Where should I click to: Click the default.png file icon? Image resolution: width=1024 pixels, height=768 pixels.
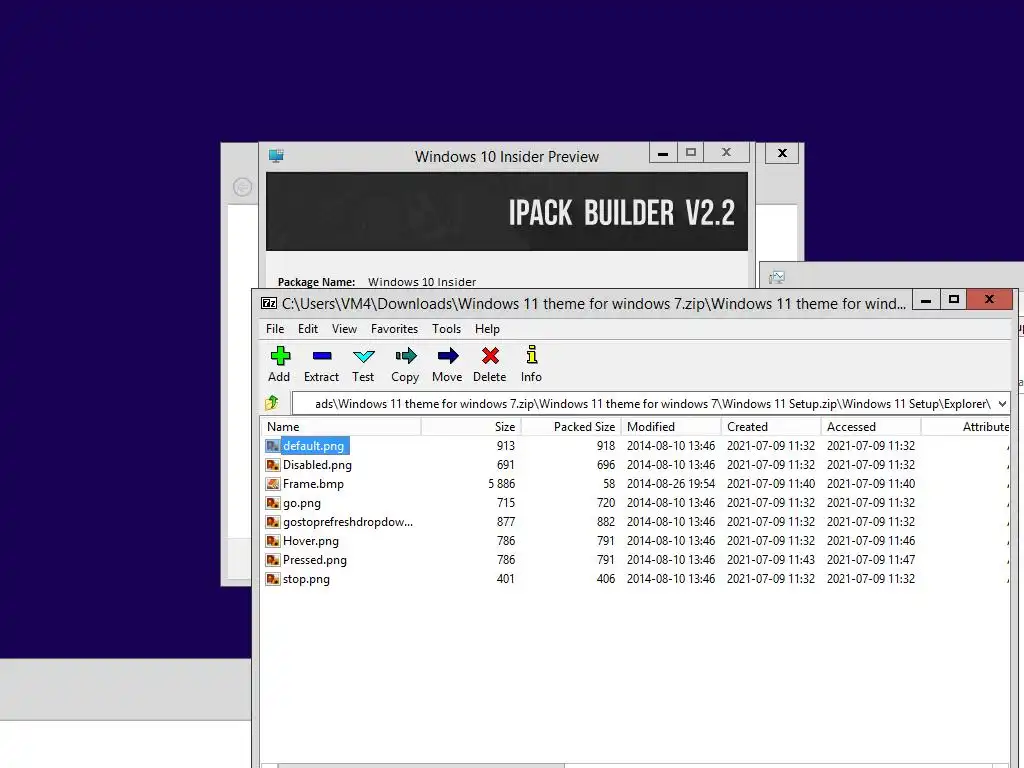click(x=273, y=446)
